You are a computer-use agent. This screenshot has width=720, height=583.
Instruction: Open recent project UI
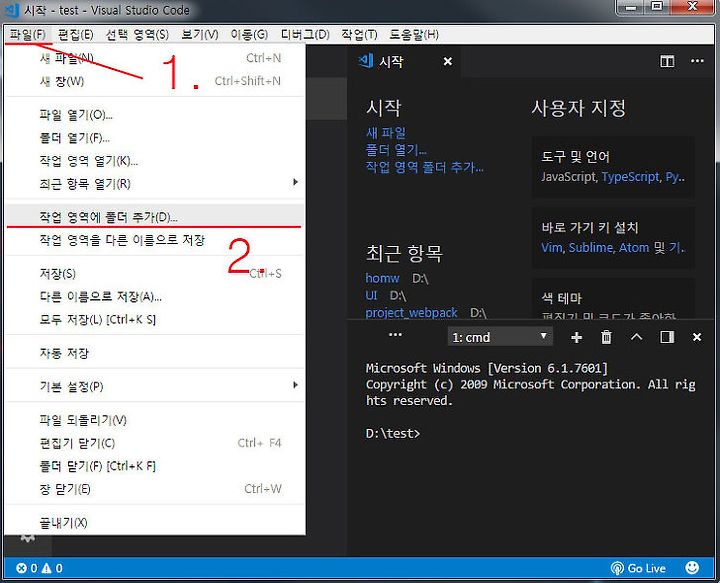[371, 295]
